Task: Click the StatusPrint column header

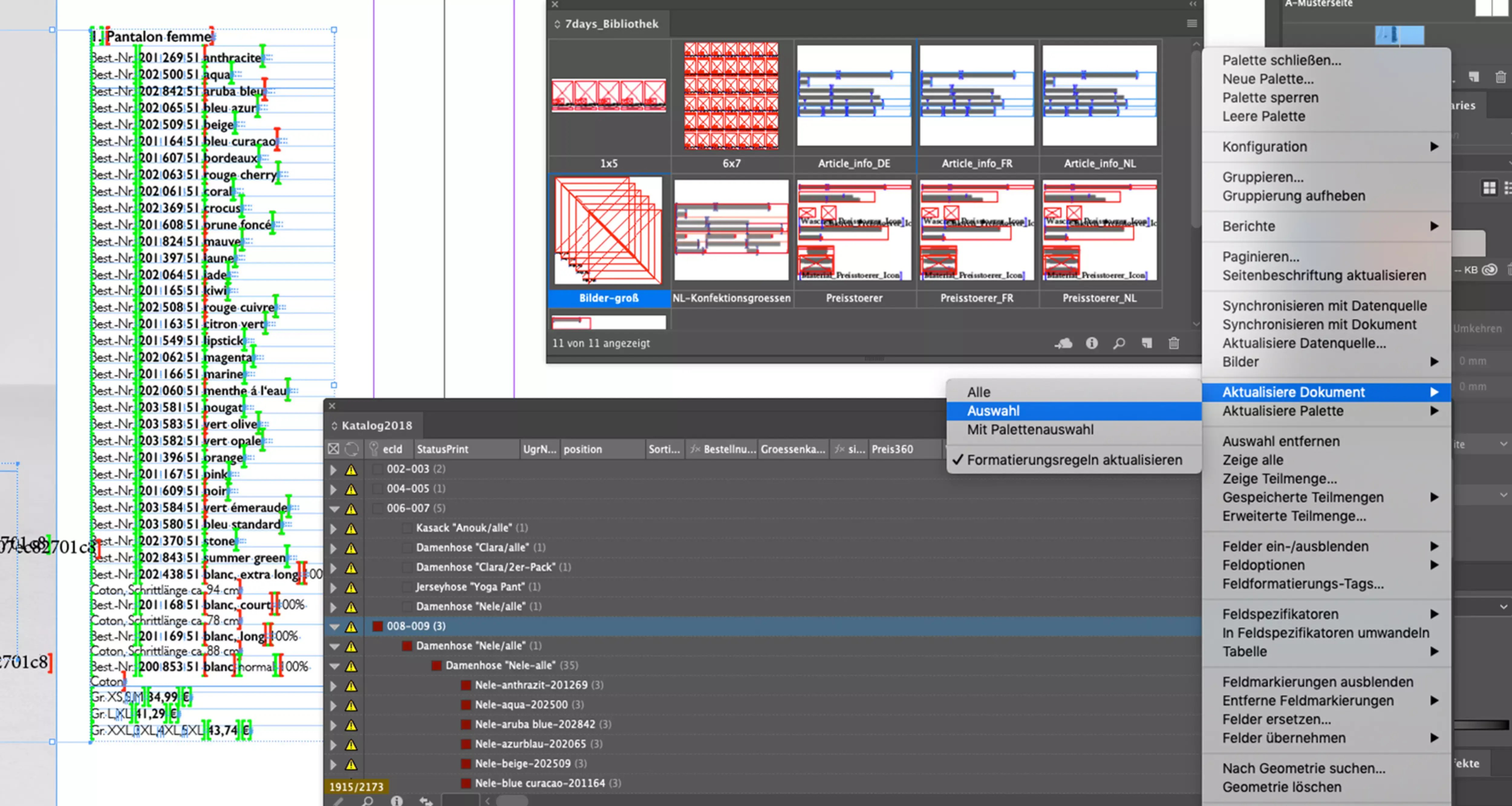Action: click(443, 449)
